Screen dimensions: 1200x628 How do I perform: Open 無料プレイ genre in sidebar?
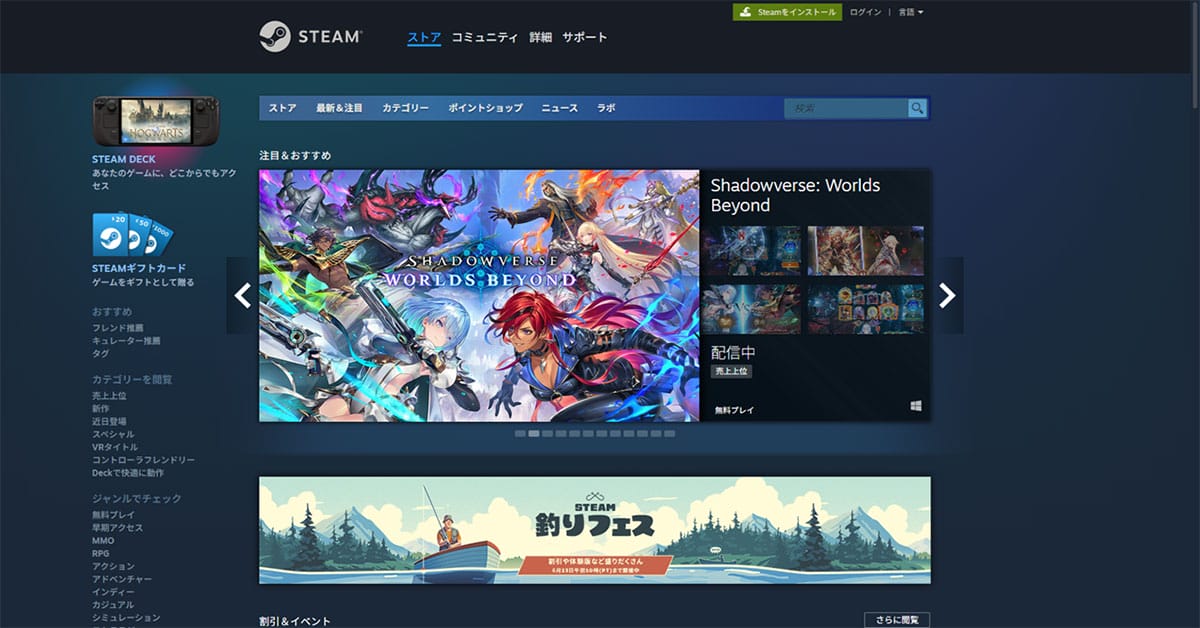point(113,515)
